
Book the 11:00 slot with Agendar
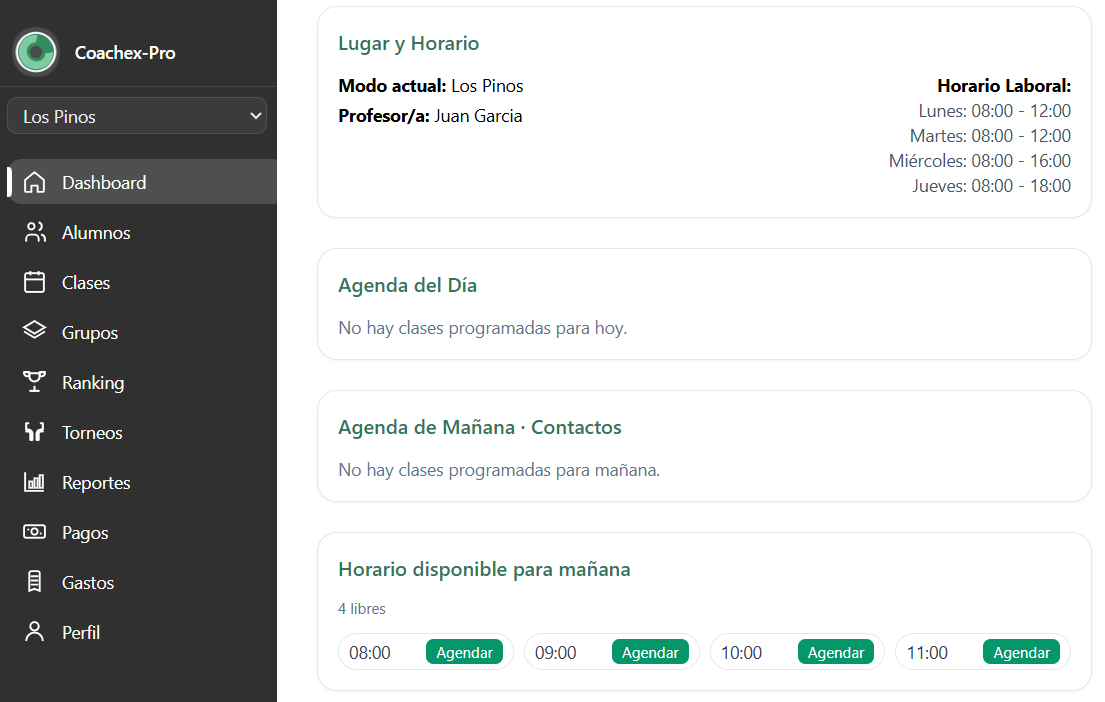point(1021,652)
